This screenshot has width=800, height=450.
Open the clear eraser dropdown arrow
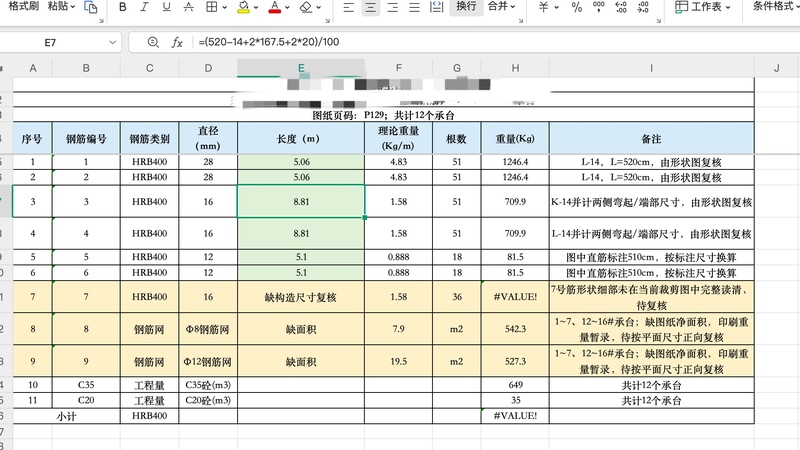tap(318, 7)
